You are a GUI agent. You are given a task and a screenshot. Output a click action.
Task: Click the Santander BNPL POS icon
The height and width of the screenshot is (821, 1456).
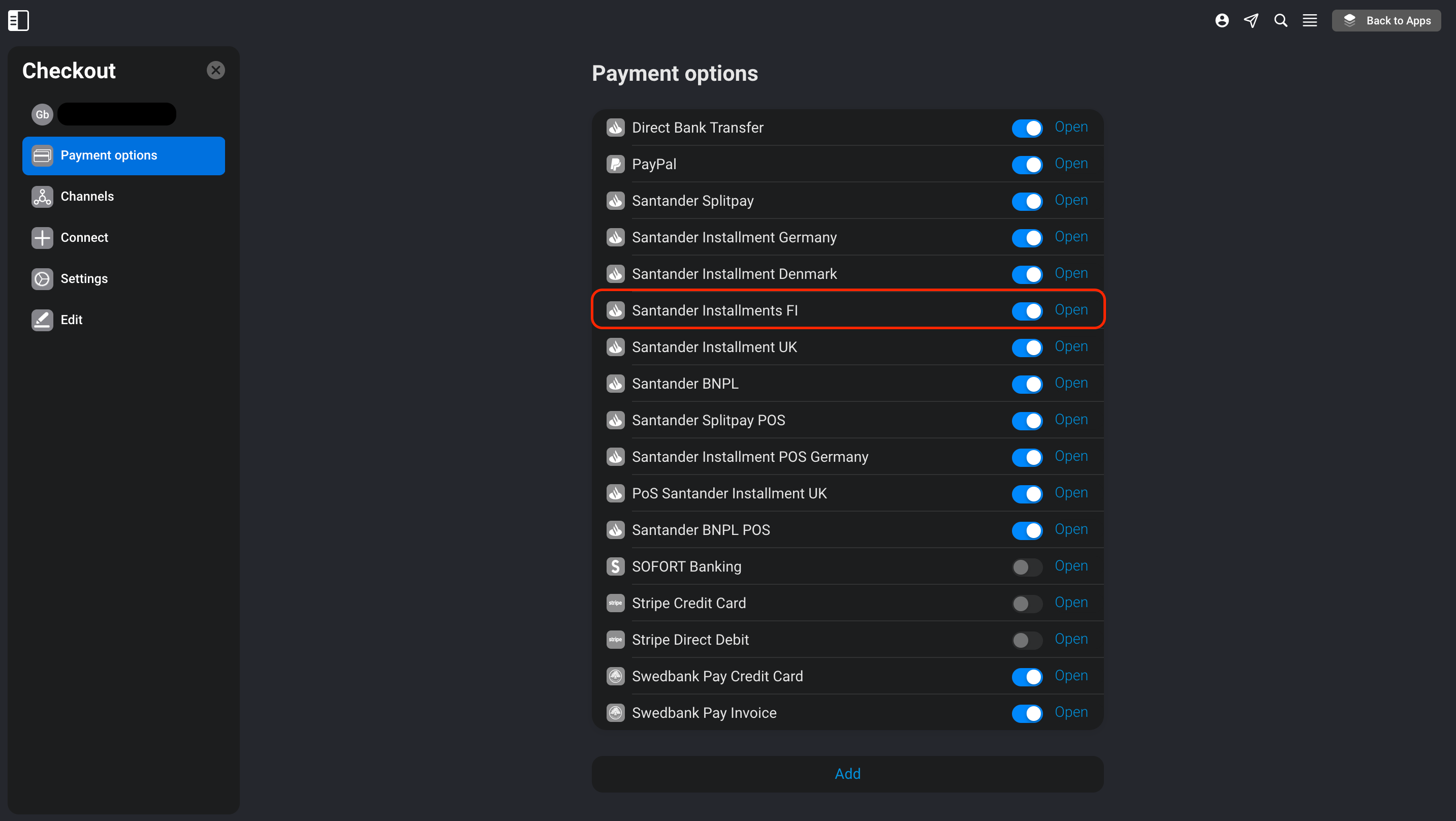(x=616, y=530)
